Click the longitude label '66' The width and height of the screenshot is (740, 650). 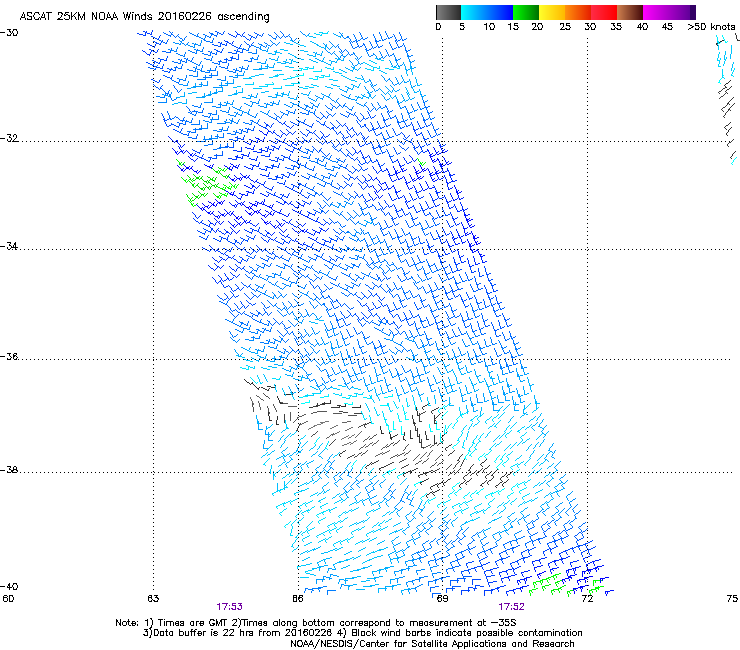297,599
